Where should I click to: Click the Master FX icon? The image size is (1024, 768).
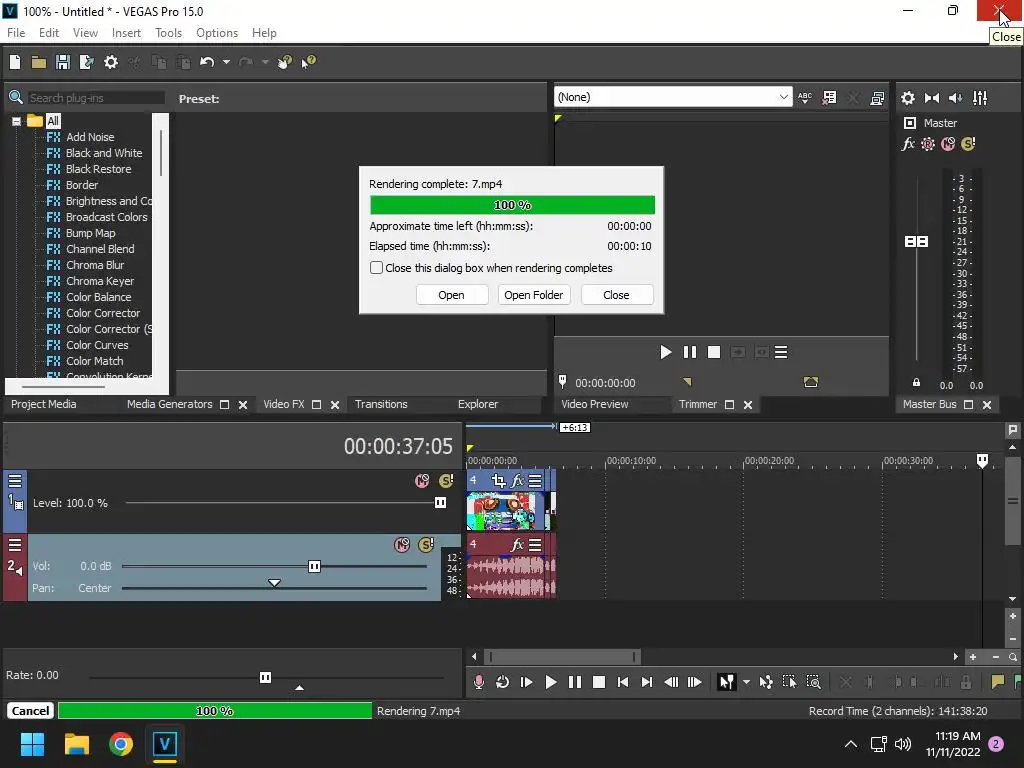[x=908, y=144]
